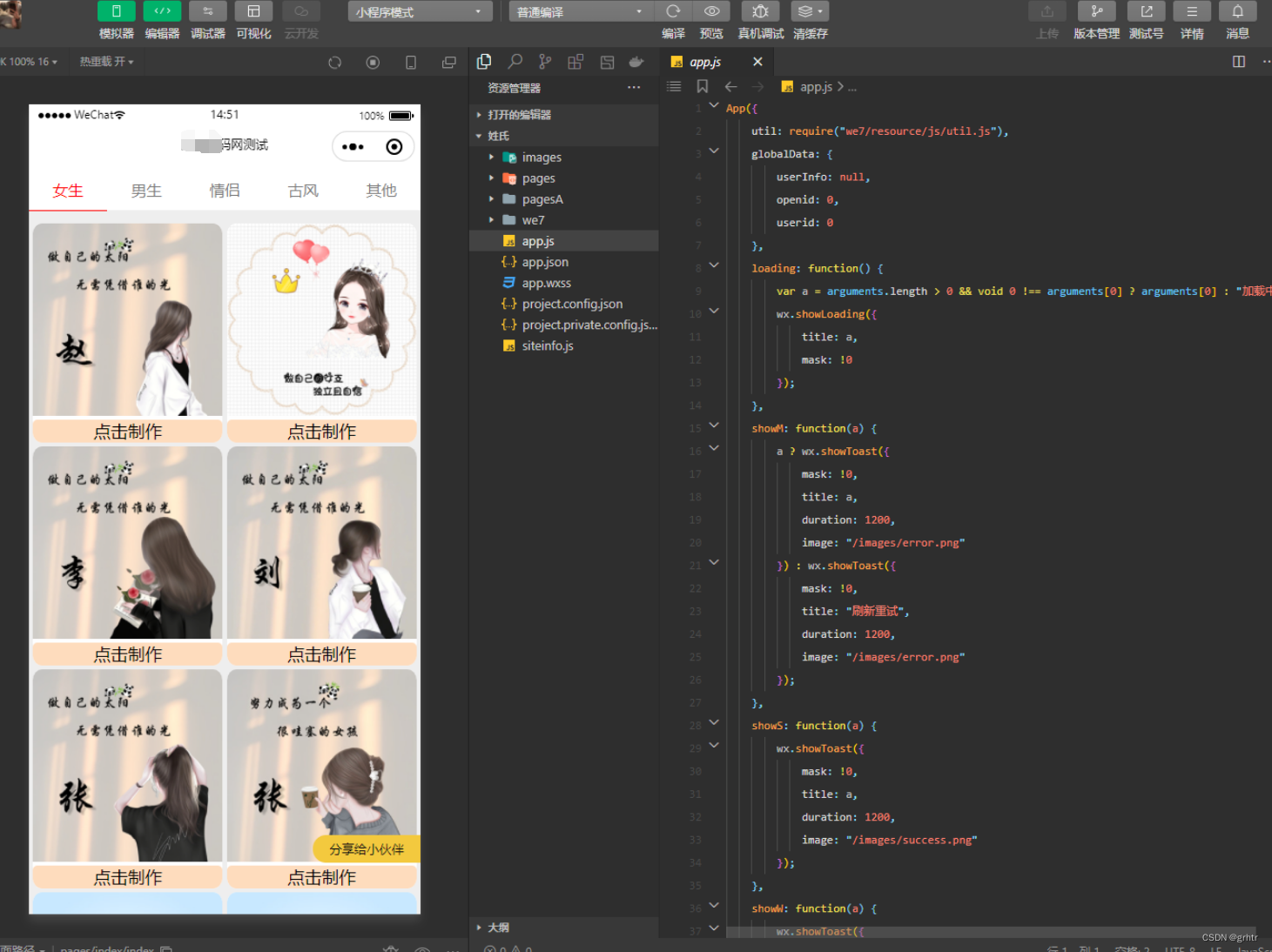Open version management
Screen dimensions: 1272x952
[1096, 11]
